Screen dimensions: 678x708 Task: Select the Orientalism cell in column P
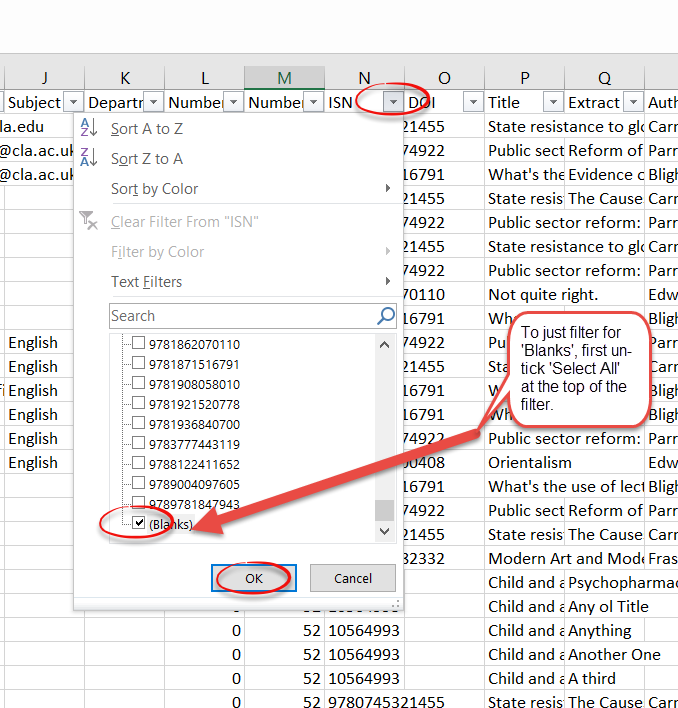(530, 463)
